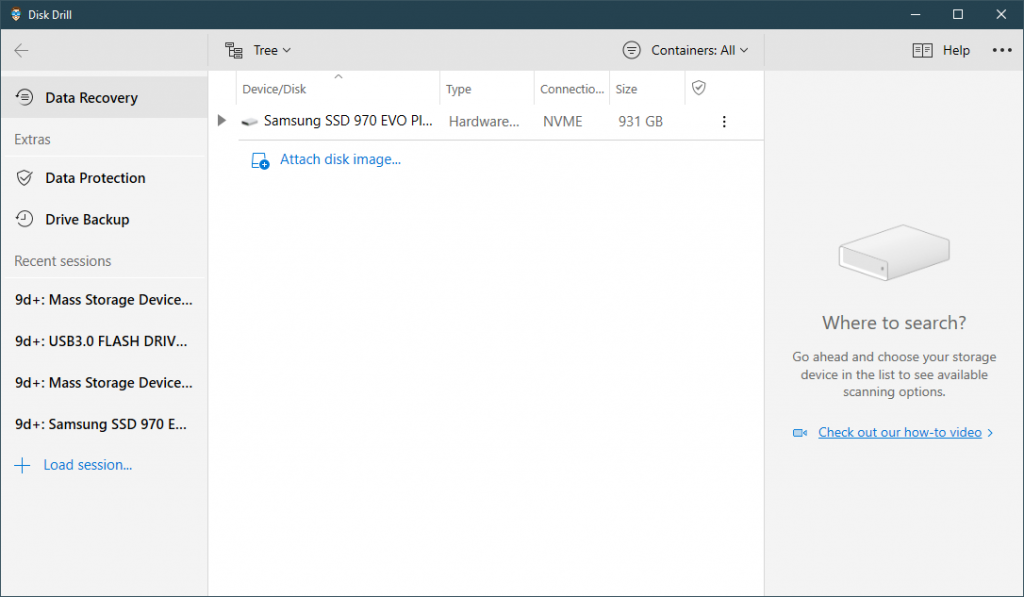Open Data Protection from the sidebar

(x=95, y=178)
